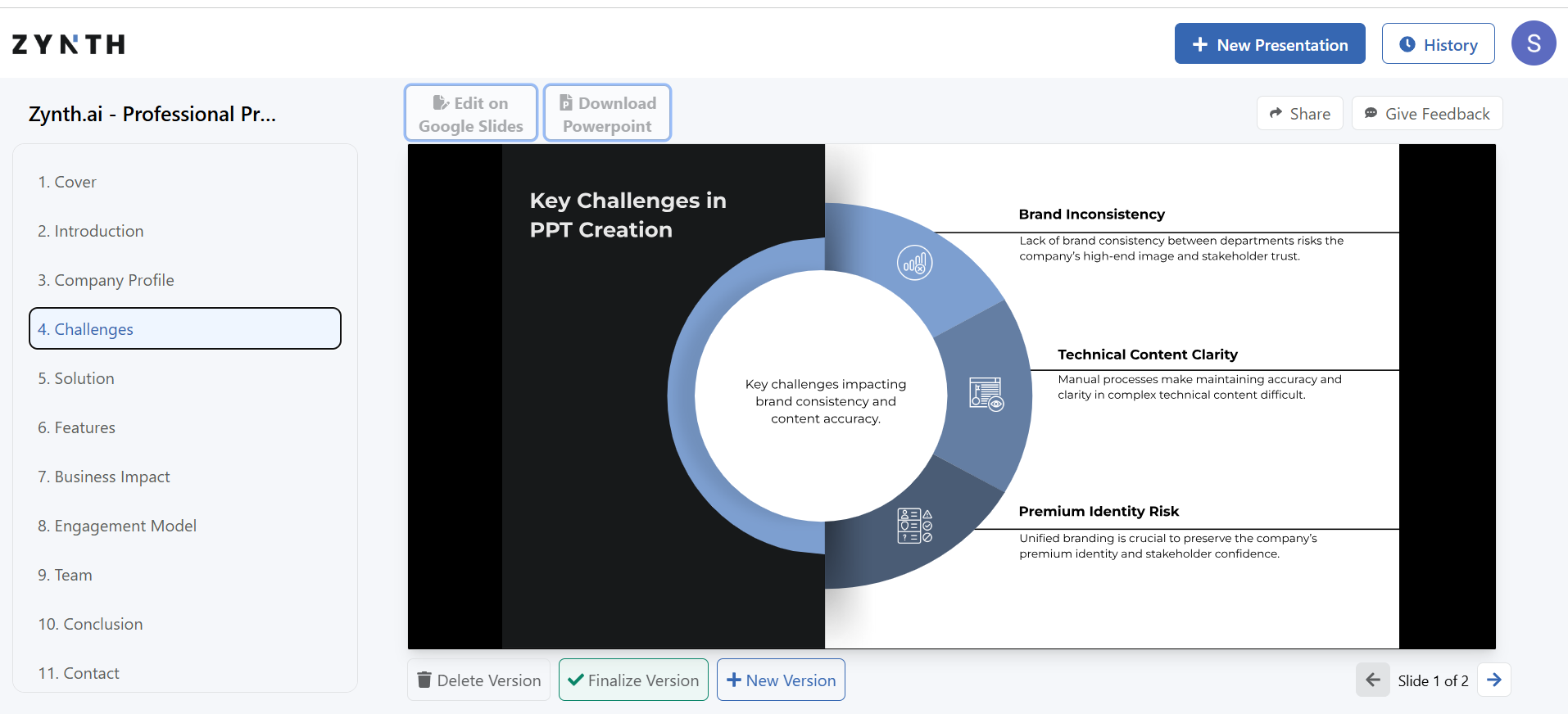The image size is (1568, 714).
Task: Click the center circle text on the slide
Action: [825, 401]
